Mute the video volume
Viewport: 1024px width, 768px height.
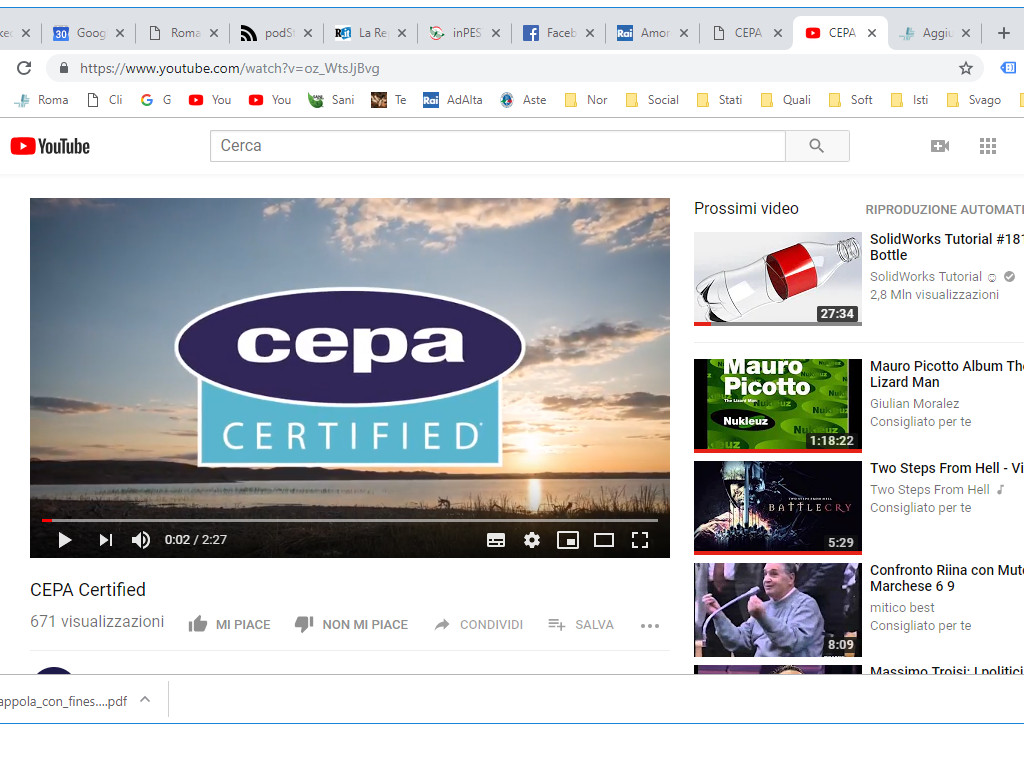141,540
